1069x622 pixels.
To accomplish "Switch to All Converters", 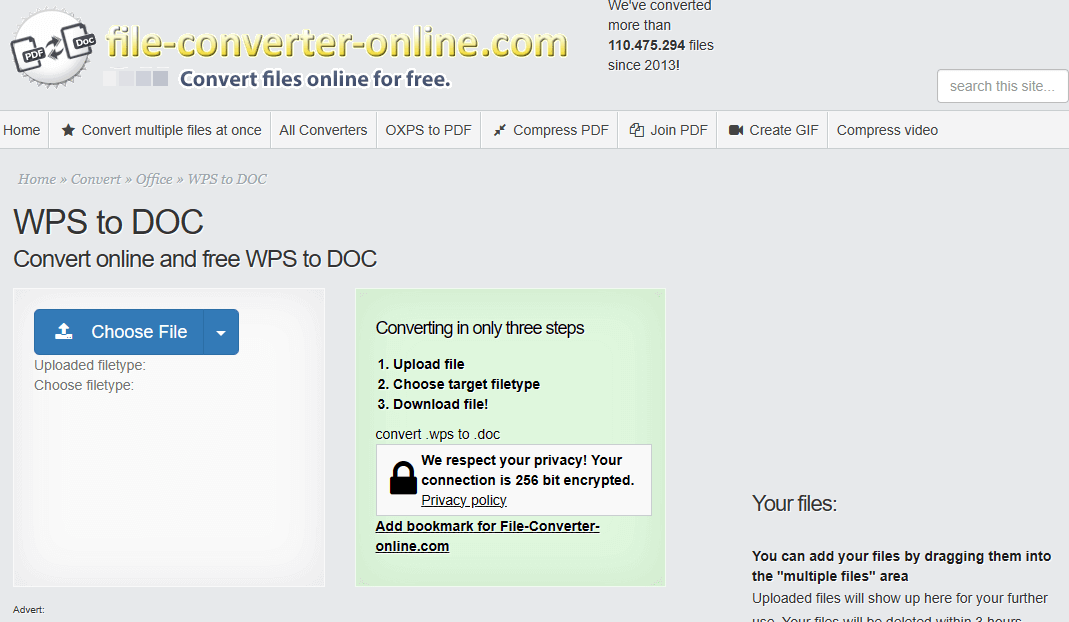I will 322,130.
